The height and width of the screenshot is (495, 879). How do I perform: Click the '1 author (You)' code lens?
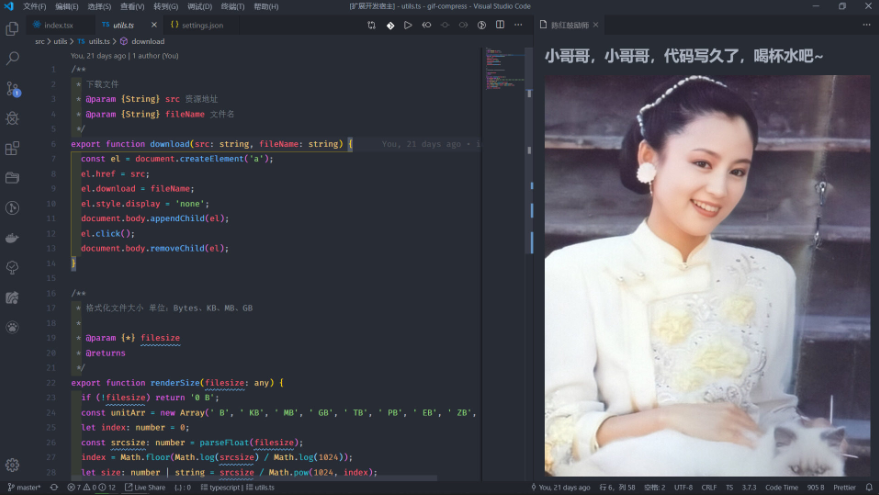[x=154, y=56]
